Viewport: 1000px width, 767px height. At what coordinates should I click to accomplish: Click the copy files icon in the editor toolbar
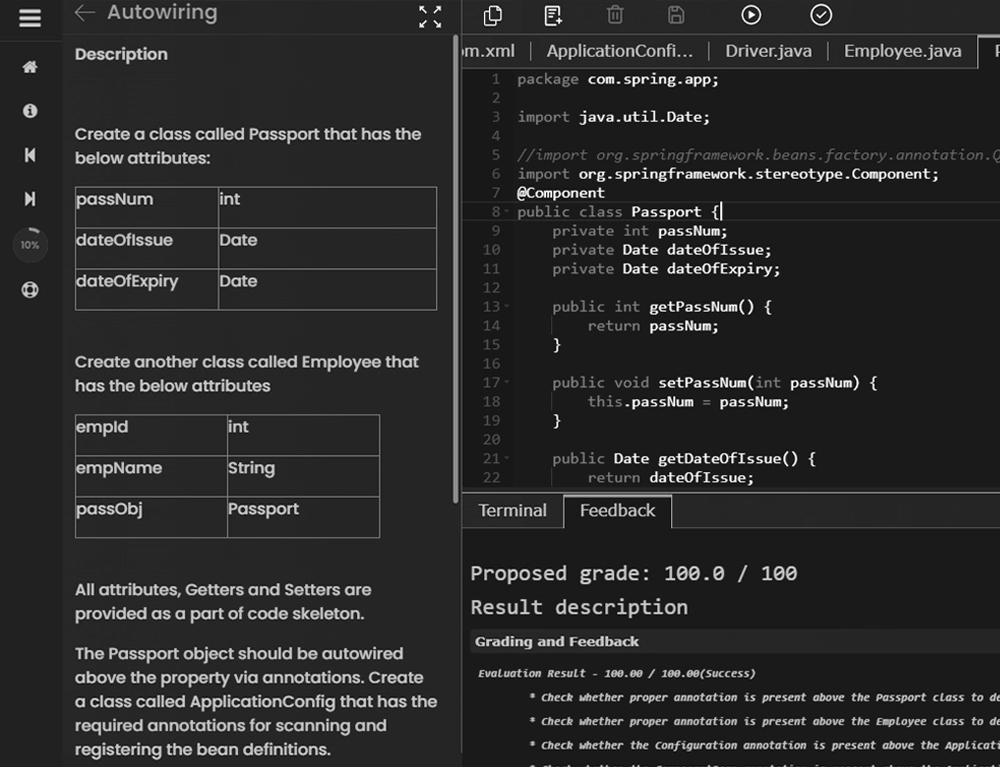pyautogui.click(x=493, y=15)
